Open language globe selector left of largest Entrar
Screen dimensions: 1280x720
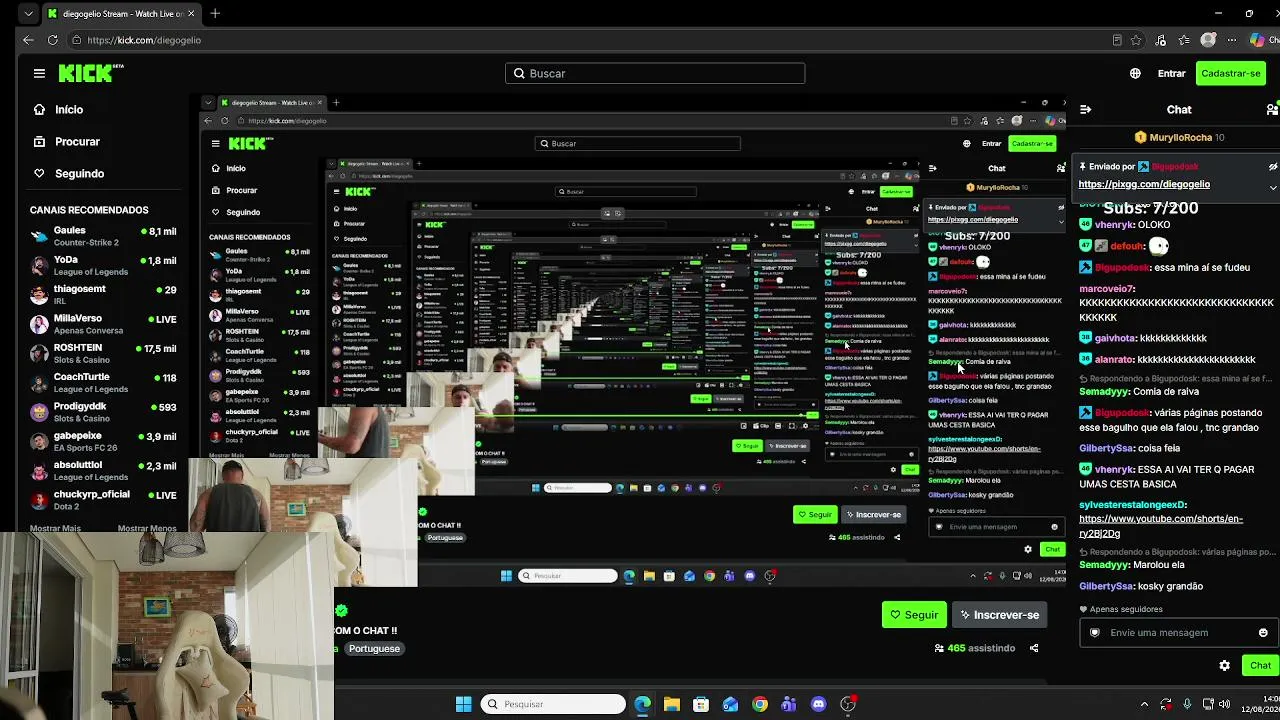point(1135,73)
